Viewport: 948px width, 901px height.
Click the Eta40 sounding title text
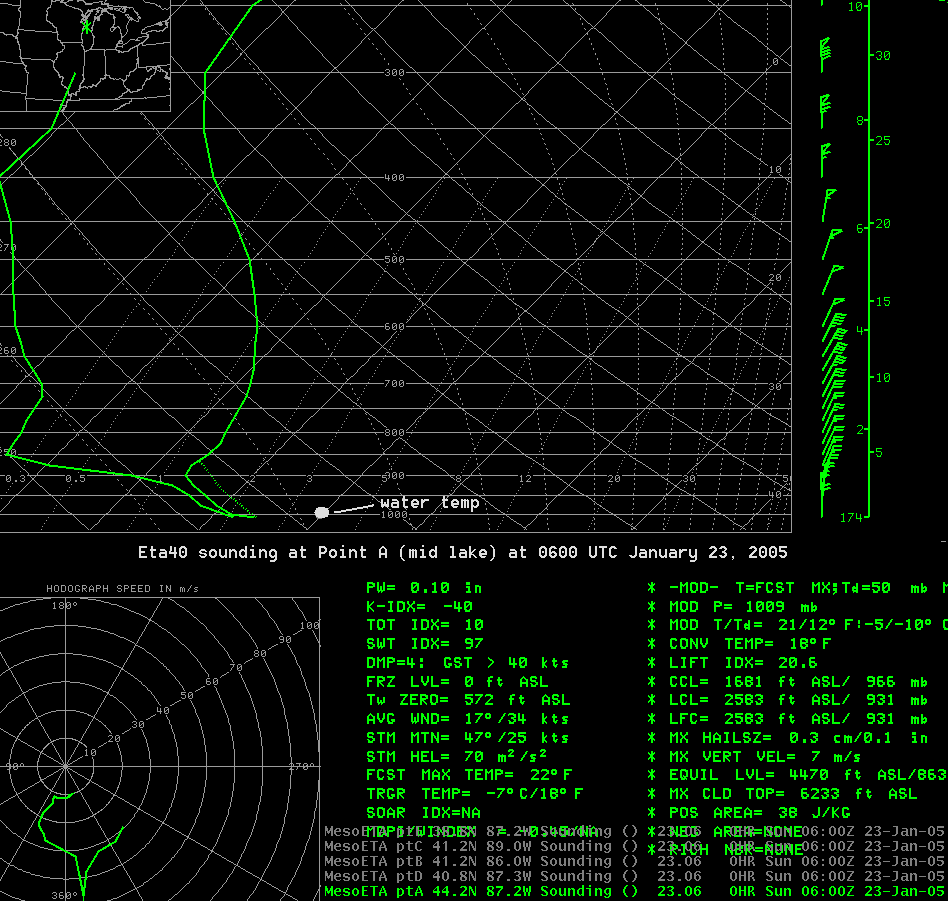click(x=463, y=552)
